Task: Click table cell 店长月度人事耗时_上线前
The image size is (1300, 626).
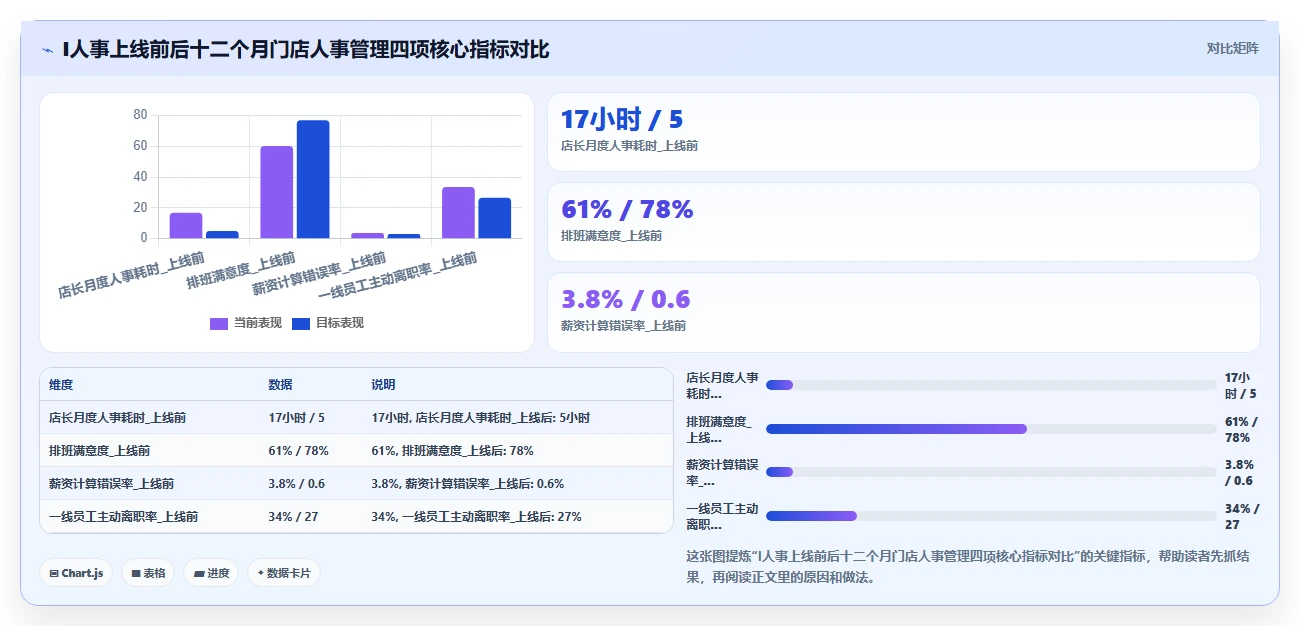Action: point(117,418)
